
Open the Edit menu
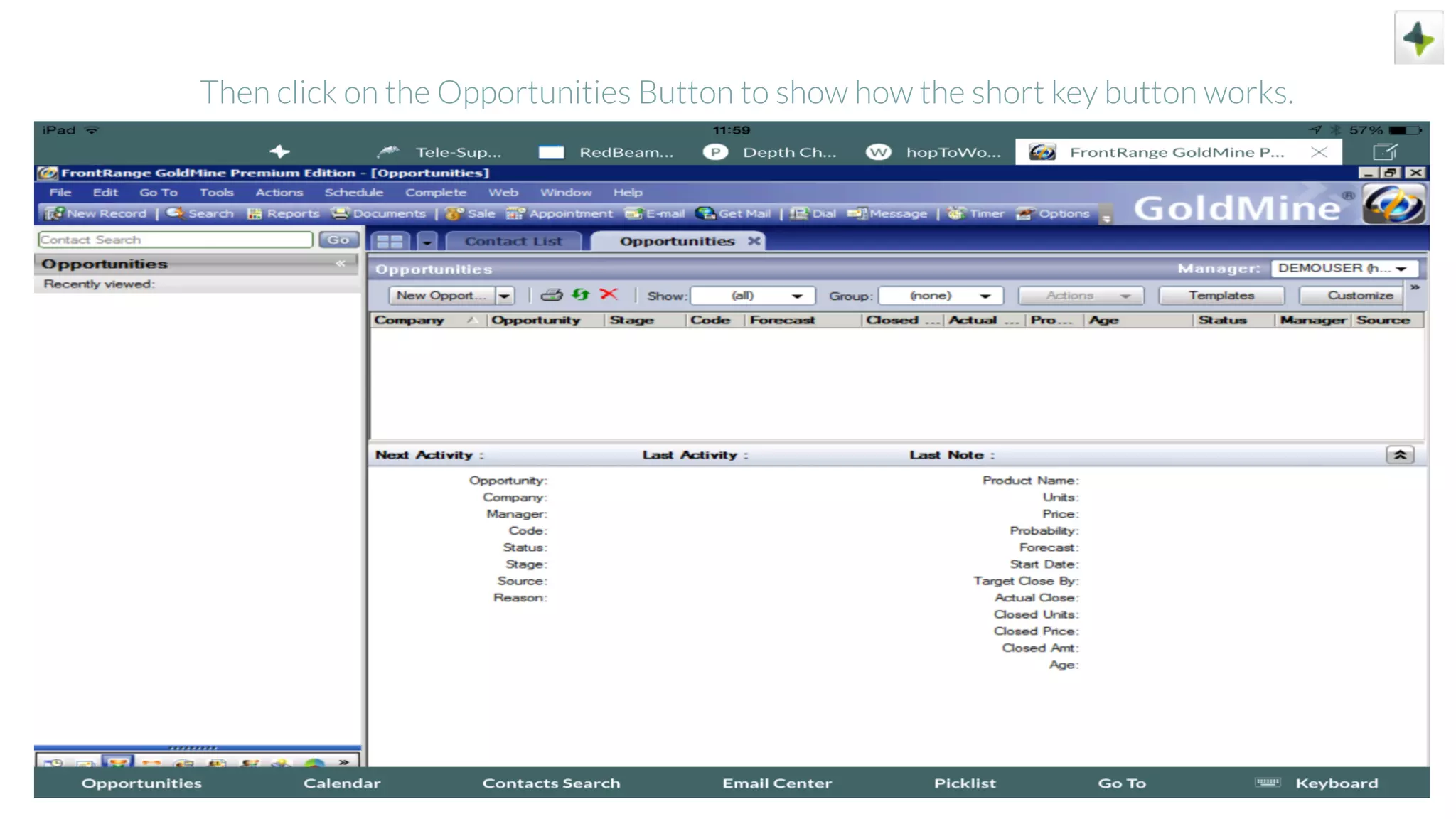coord(105,192)
